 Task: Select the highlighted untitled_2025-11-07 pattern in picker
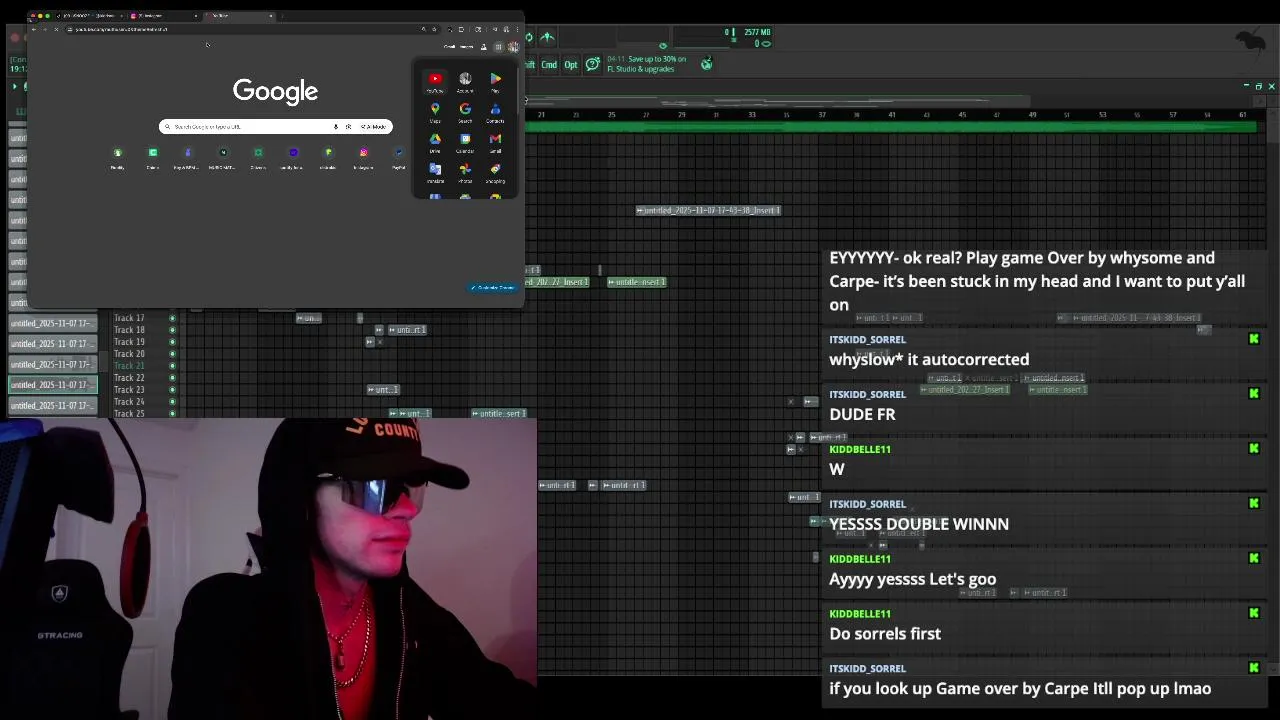click(x=53, y=385)
